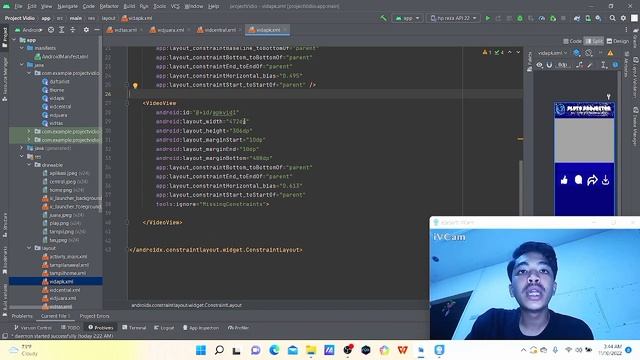Open the Device Manager icon in toolbar
The width and height of the screenshot is (640, 360).
(588, 18)
